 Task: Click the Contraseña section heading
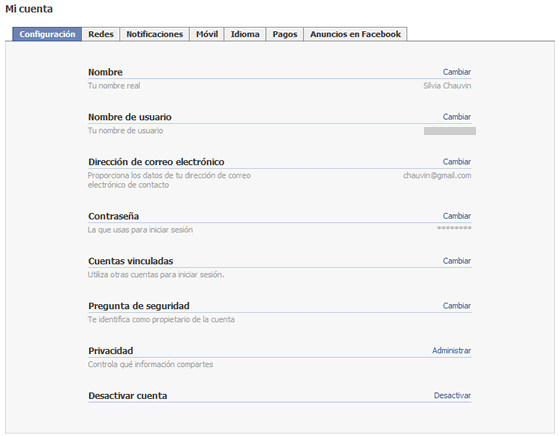click(114, 216)
